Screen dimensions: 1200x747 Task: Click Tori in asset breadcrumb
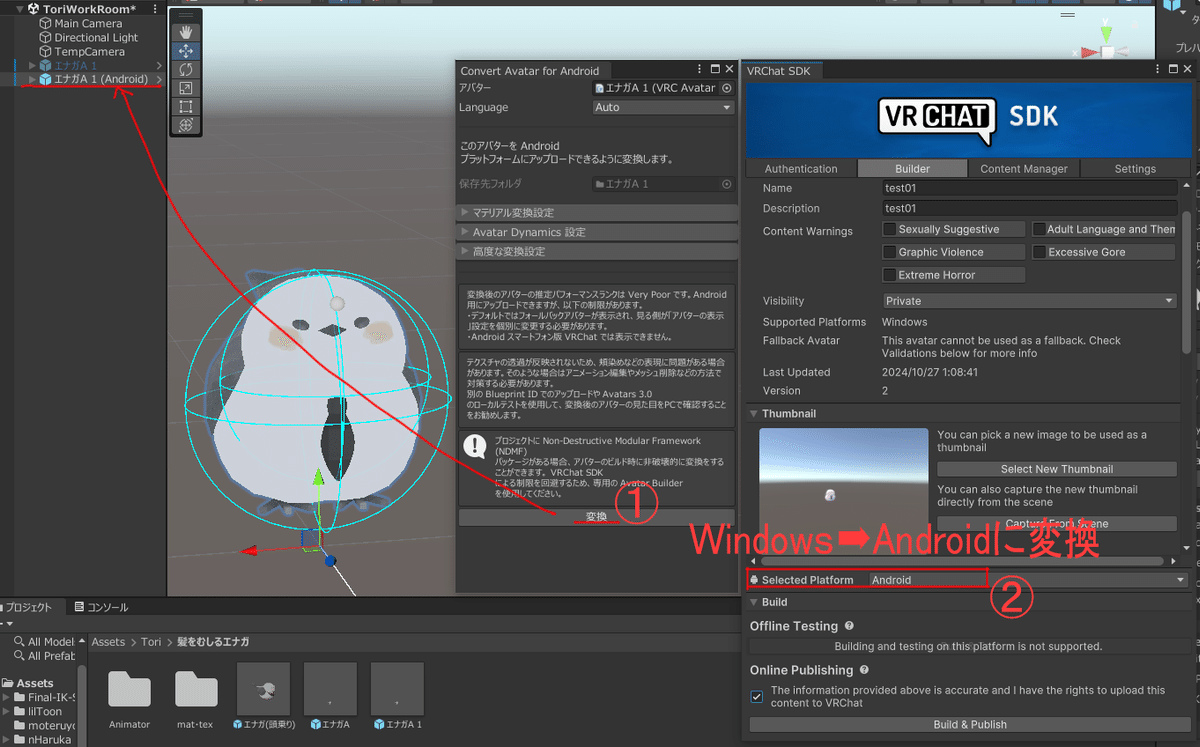[x=150, y=642]
